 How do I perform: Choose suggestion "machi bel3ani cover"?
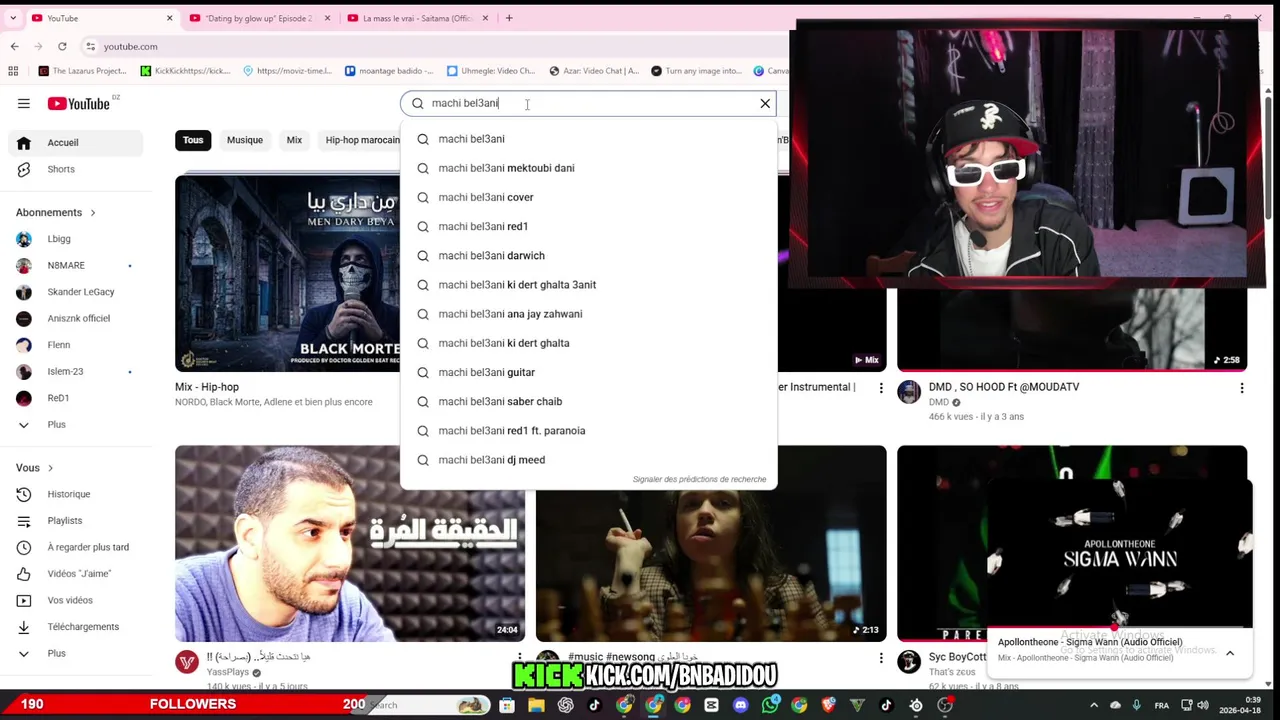[588, 197]
